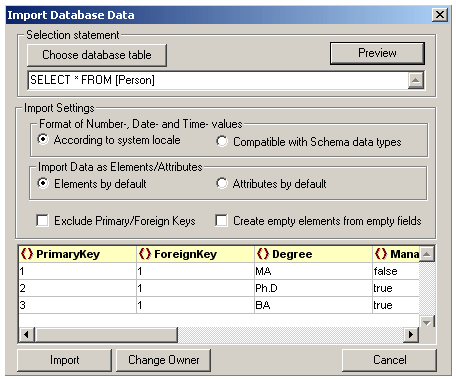Click the Preview button
456x379 pixels.
377,53
